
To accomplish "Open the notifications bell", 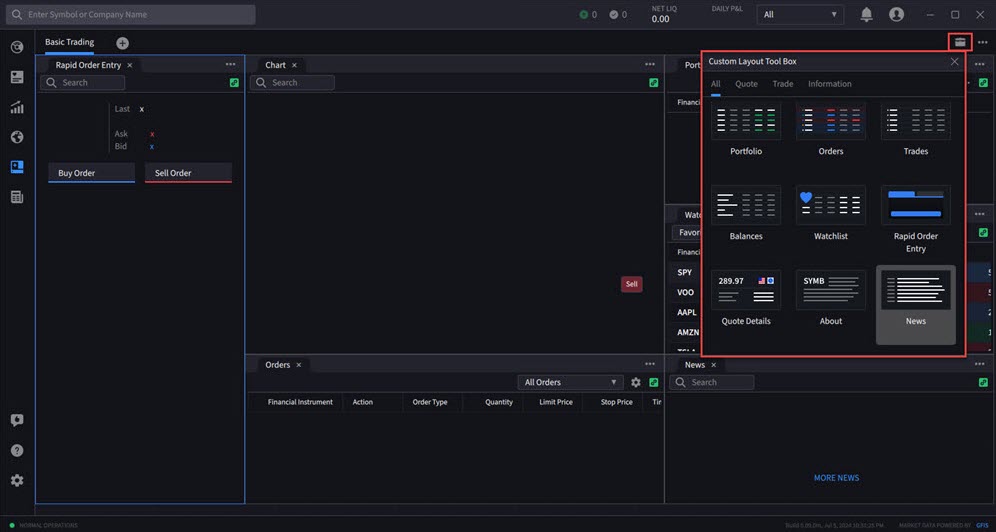I will [866, 15].
